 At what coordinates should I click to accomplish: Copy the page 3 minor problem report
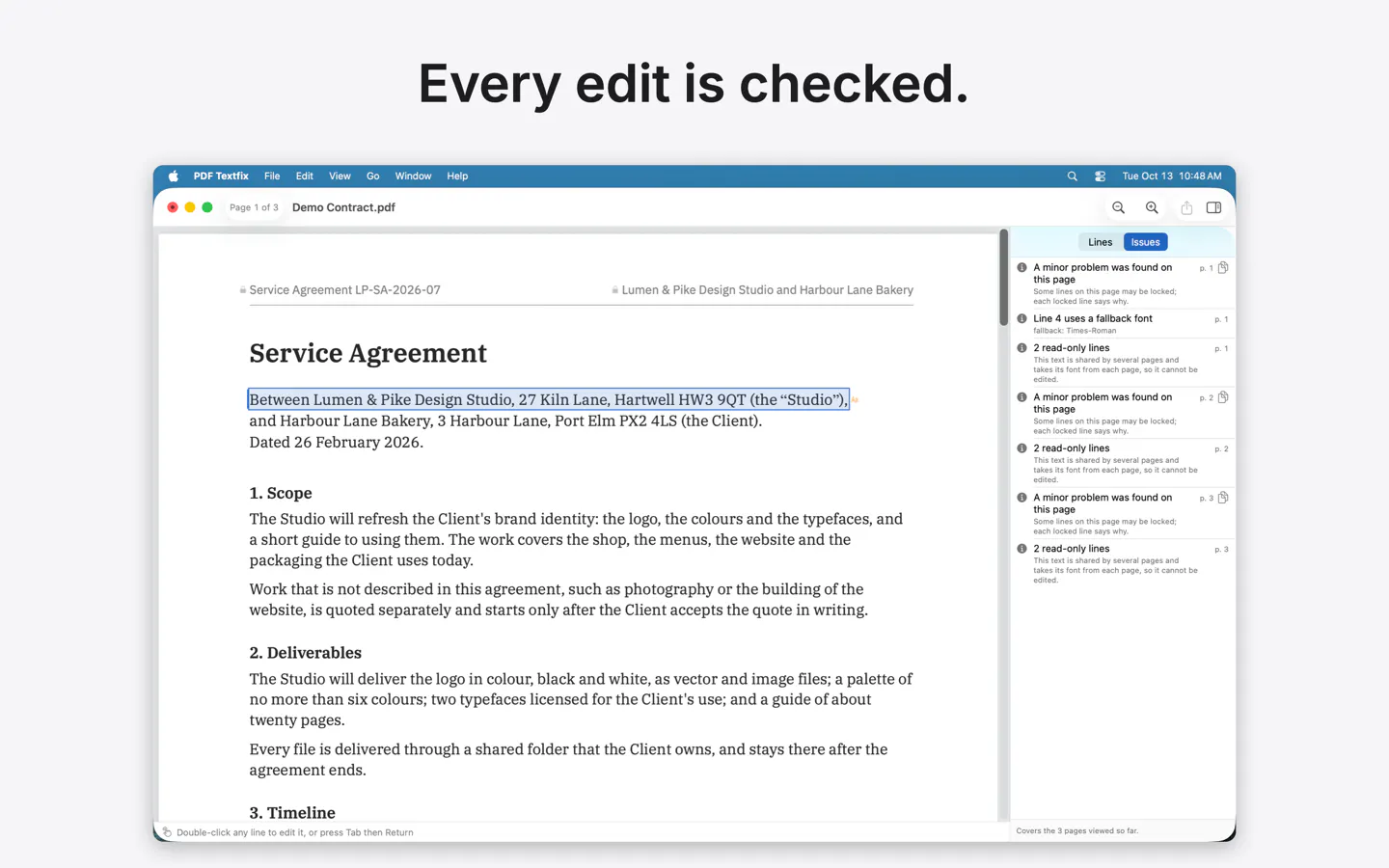coord(1223,498)
